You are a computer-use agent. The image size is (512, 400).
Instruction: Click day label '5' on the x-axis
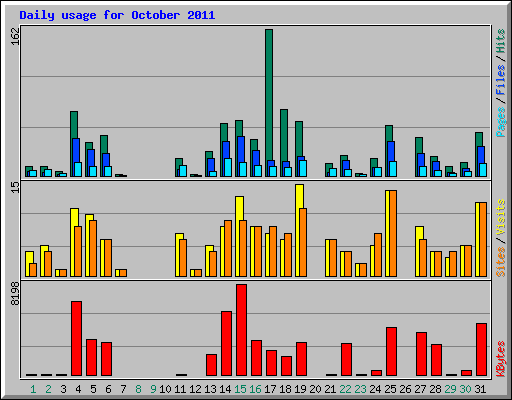[x=93, y=389]
